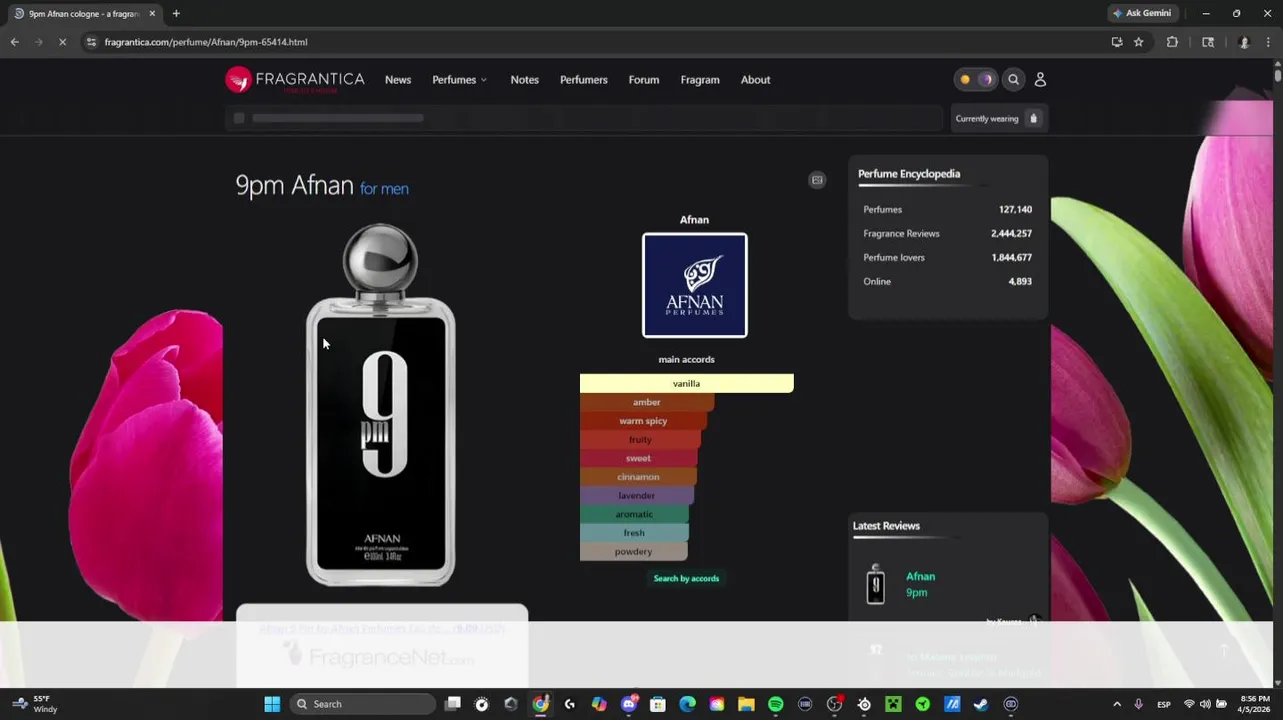1283x720 pixels.
Task: Open the site search magnifier icon
Action: 1013,79
